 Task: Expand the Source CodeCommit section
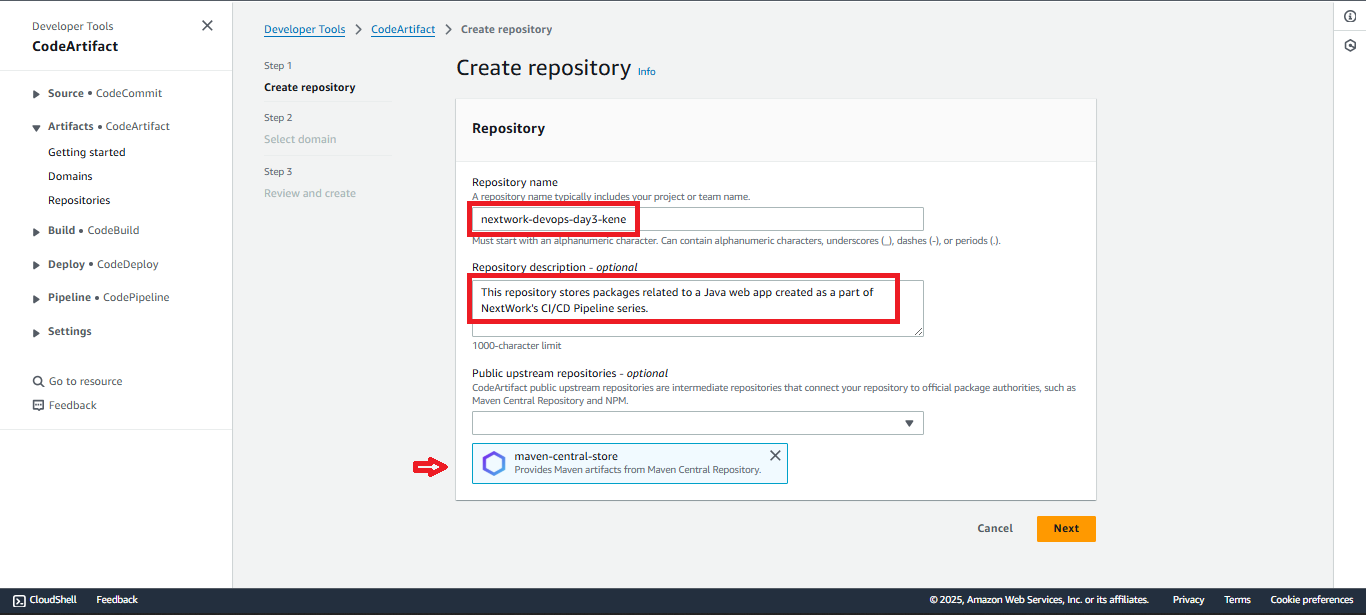[36, 94]
